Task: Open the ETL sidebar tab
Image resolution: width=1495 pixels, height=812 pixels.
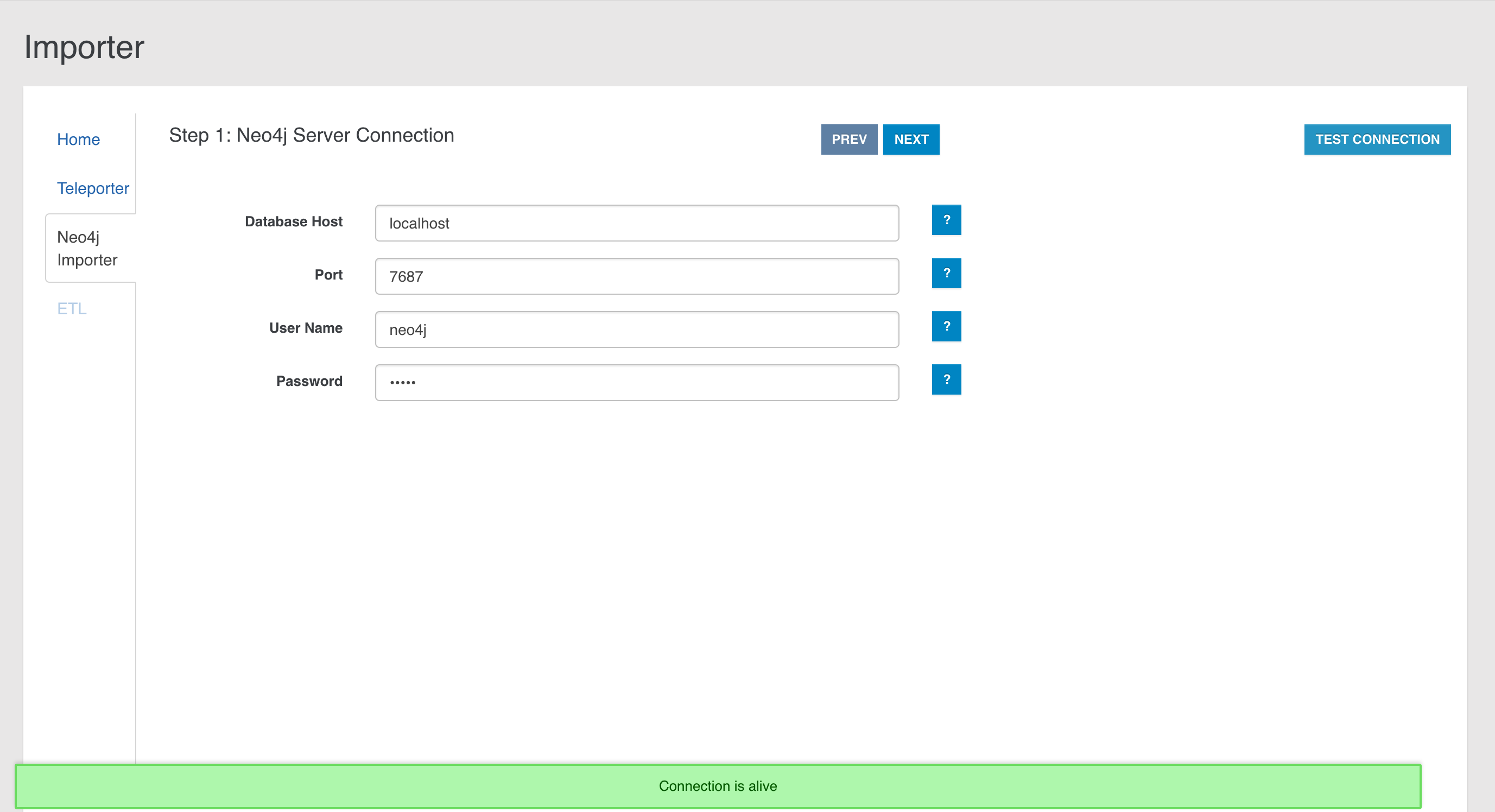Action: (x=72, y=309)
